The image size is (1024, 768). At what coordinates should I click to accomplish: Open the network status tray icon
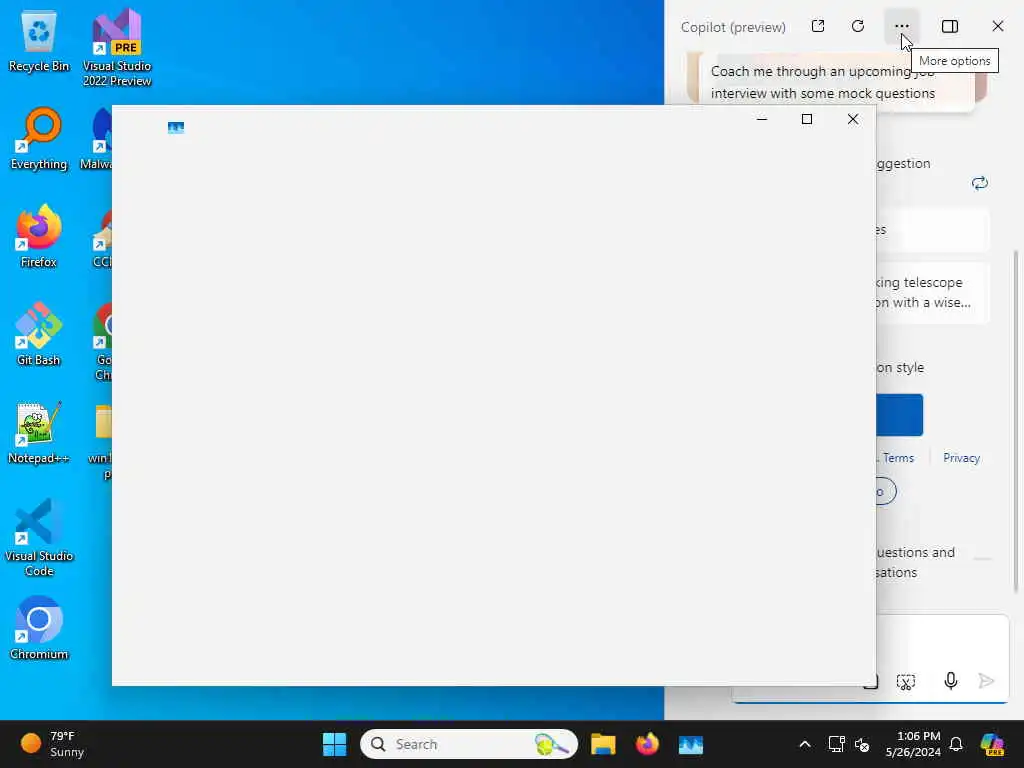(836, 744)
